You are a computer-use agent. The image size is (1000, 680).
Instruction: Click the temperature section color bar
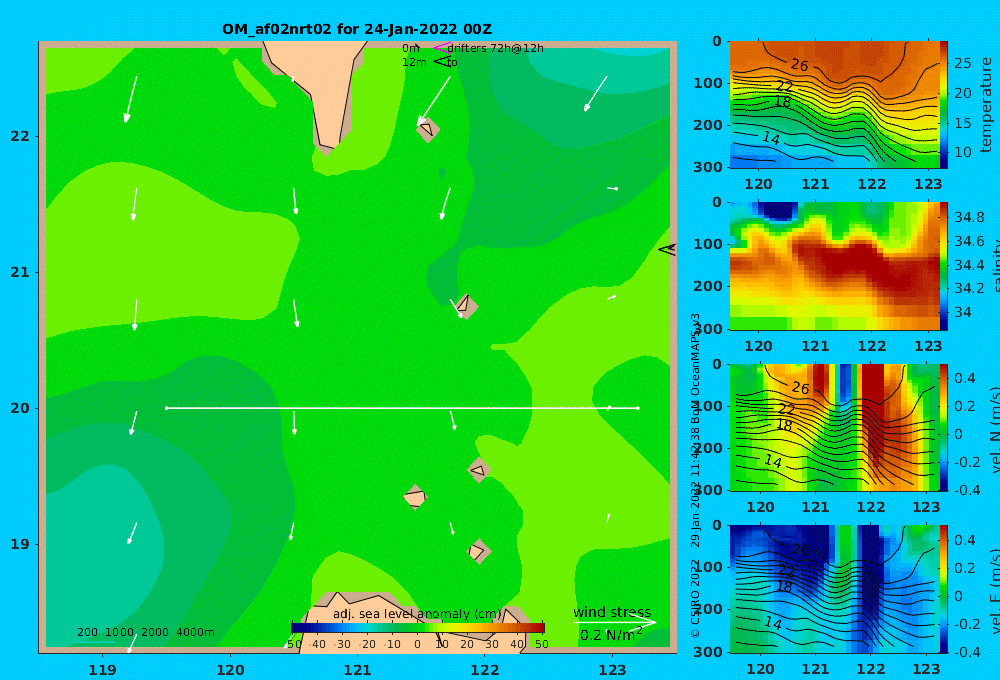944,105
